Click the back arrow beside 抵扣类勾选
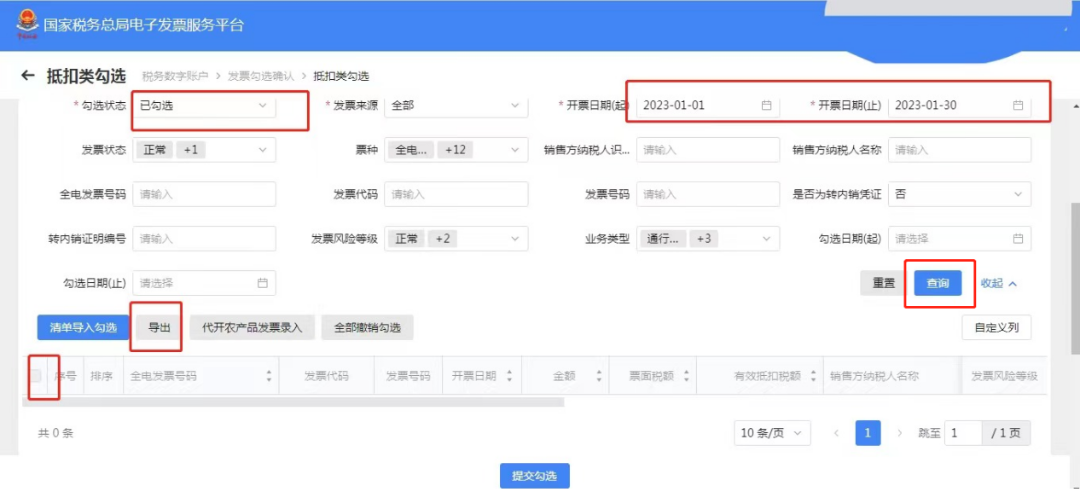This screenshot has height=490, width=1080. (x=28, y=75)
